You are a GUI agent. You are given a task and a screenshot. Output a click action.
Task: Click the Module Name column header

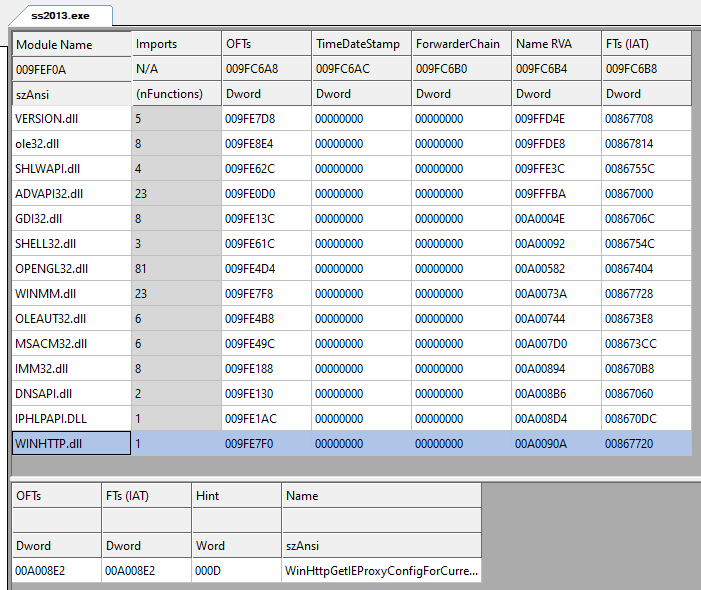pyautogui.click(x=72, y=44)
